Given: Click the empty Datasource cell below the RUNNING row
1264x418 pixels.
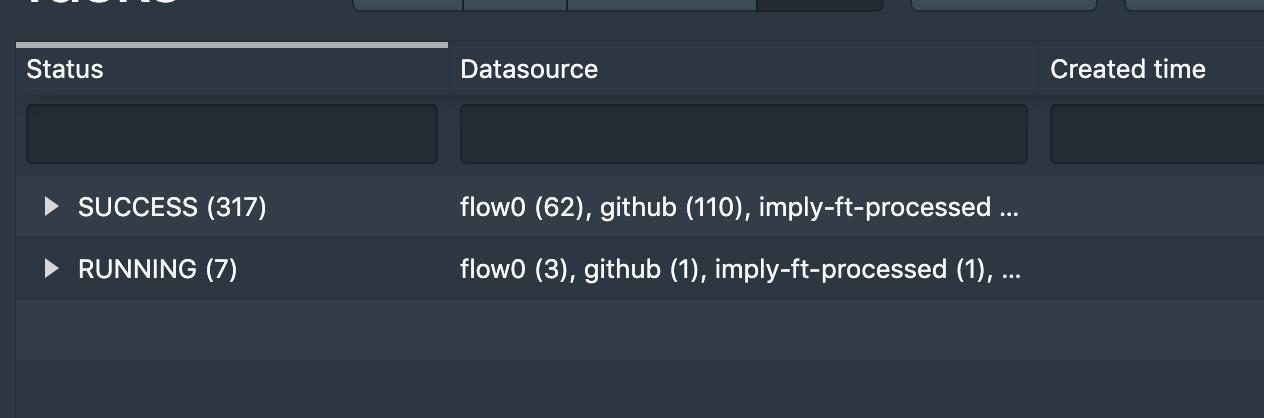Looking at the screenshot, I should coord(743,330).
